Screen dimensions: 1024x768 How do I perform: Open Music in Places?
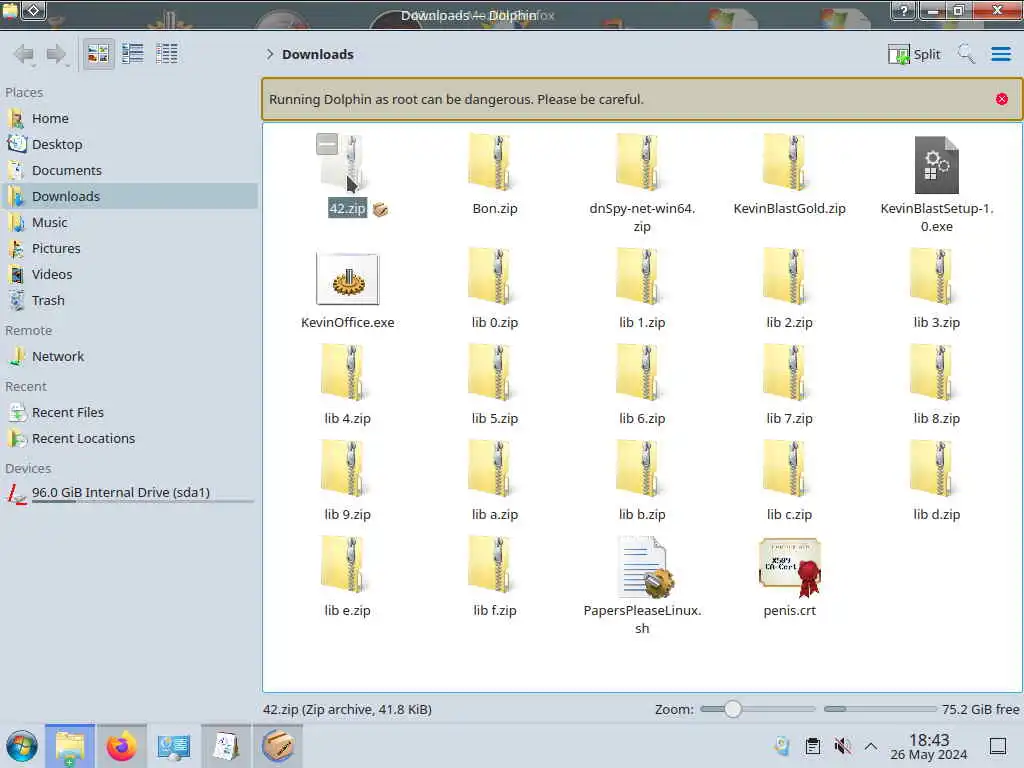point(129,223)
